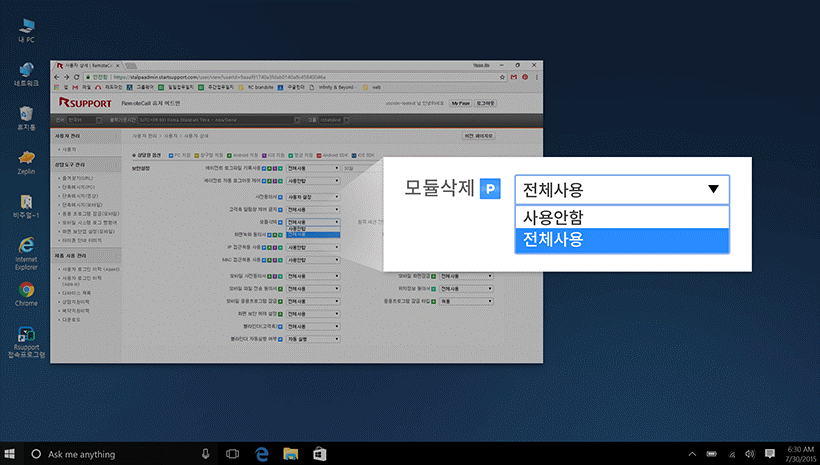Click the browser back arrow
This screenshot has height=465, width=820.
tap(57, 77)
